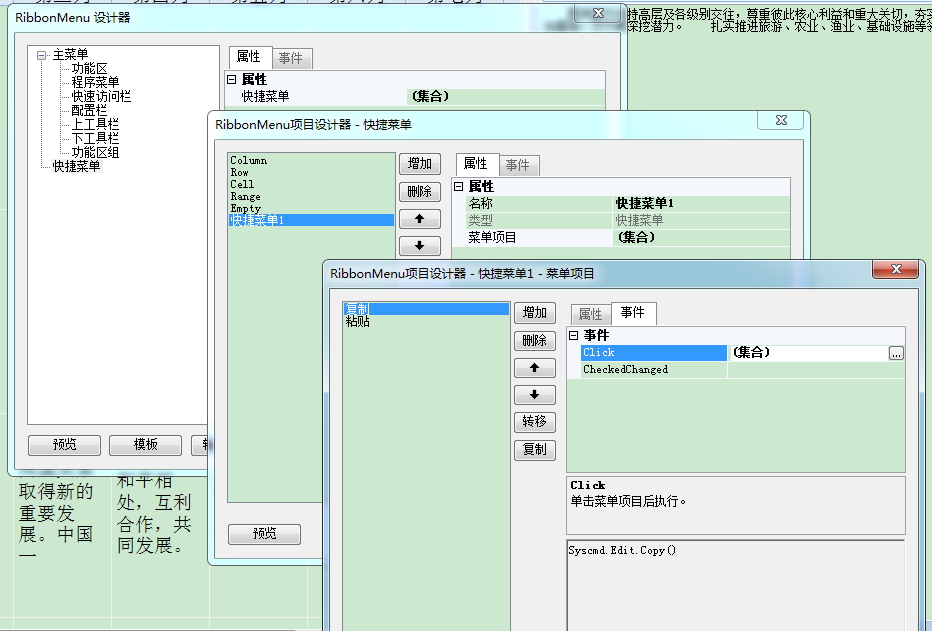Image resolution: width=932 pixels, height=631 pixels.
Task: Edit the 名称 value 快捷菜单1
Action: point(701,203)
